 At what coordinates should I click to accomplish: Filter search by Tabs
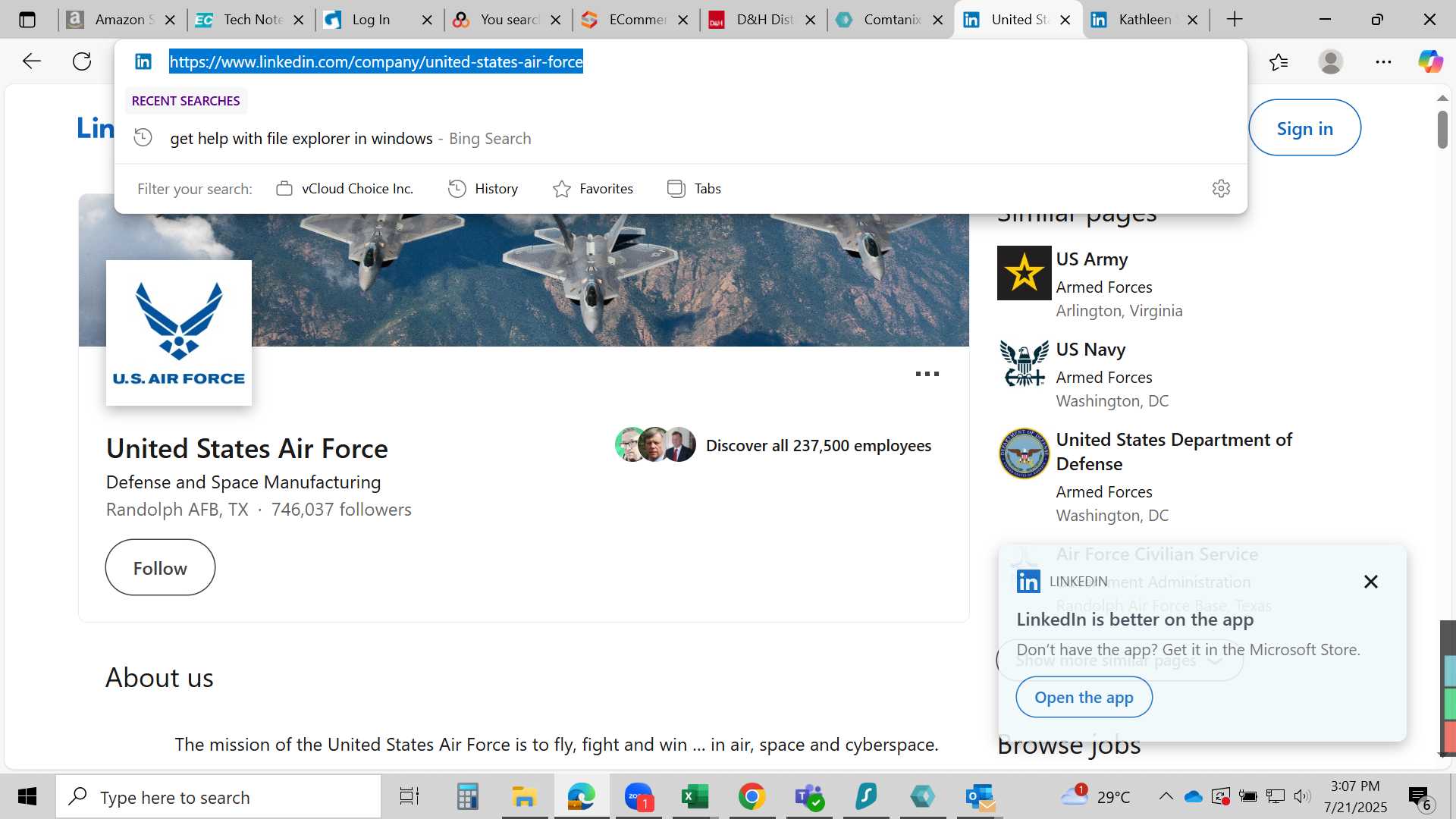[x=694, y=189]
